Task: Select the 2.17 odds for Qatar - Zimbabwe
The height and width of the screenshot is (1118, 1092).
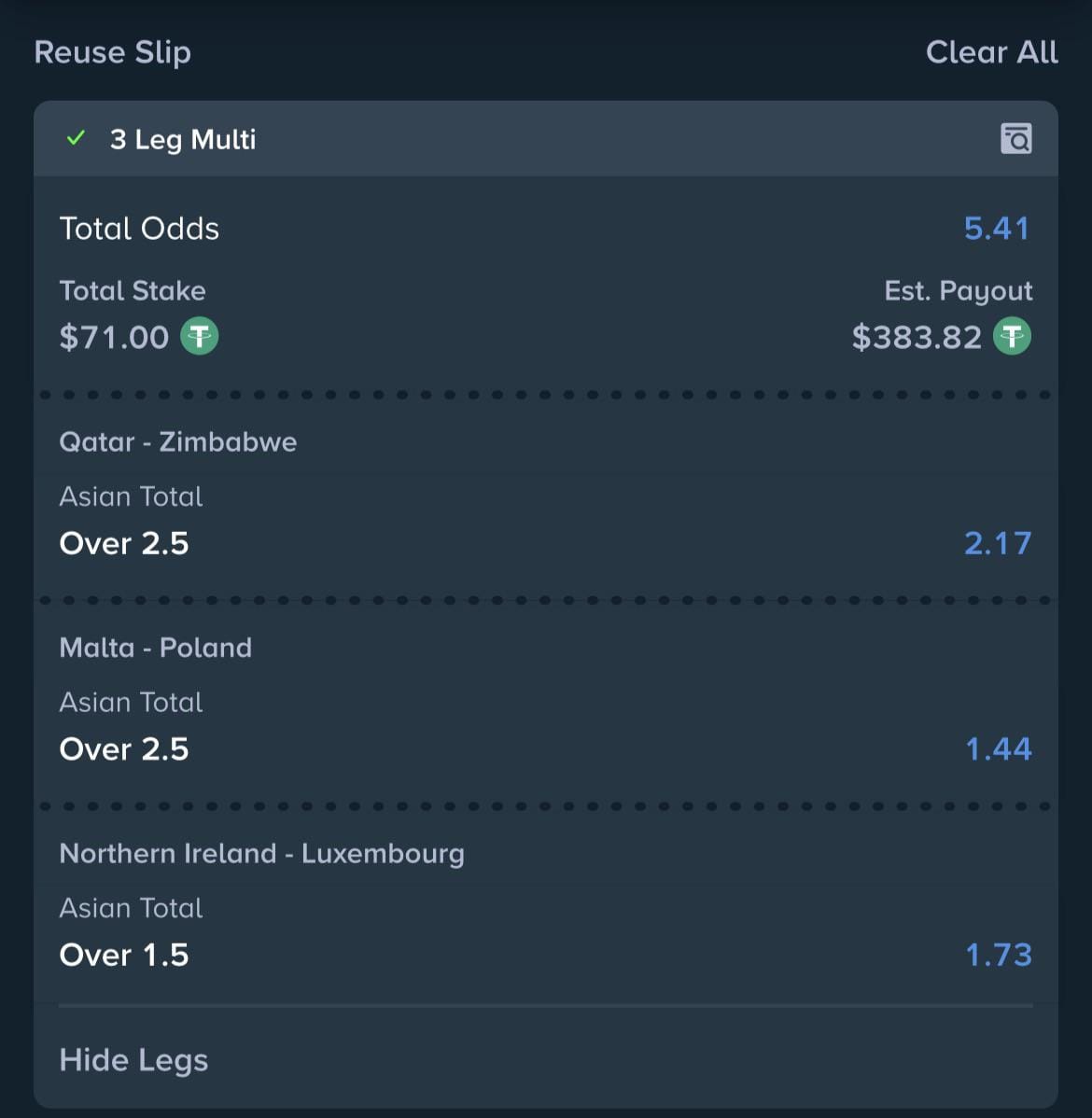Action: [998, 542]
